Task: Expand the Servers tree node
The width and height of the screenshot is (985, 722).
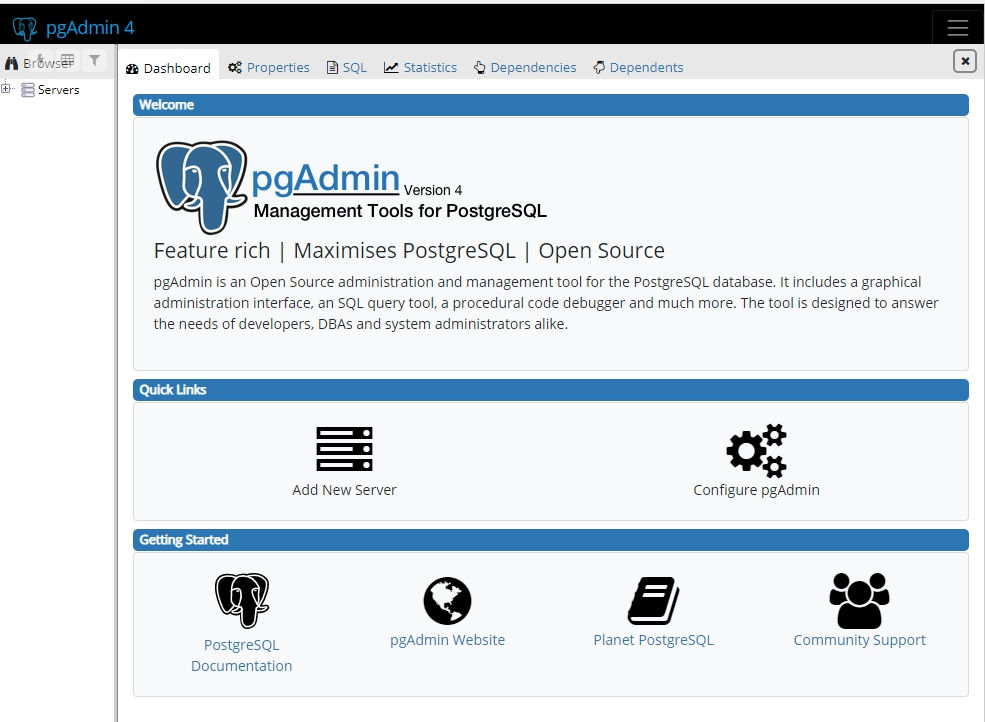Action: 7,89
